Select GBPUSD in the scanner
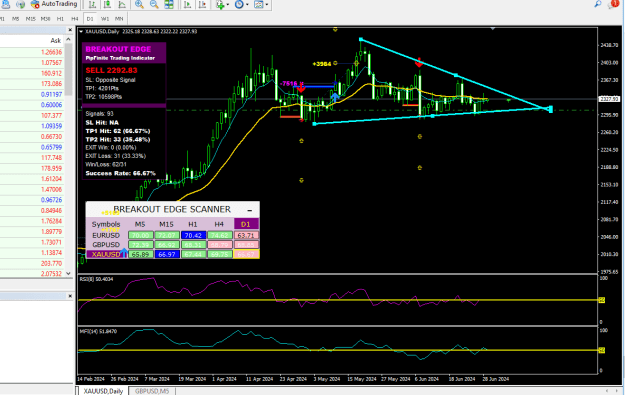 pos(106,245)
